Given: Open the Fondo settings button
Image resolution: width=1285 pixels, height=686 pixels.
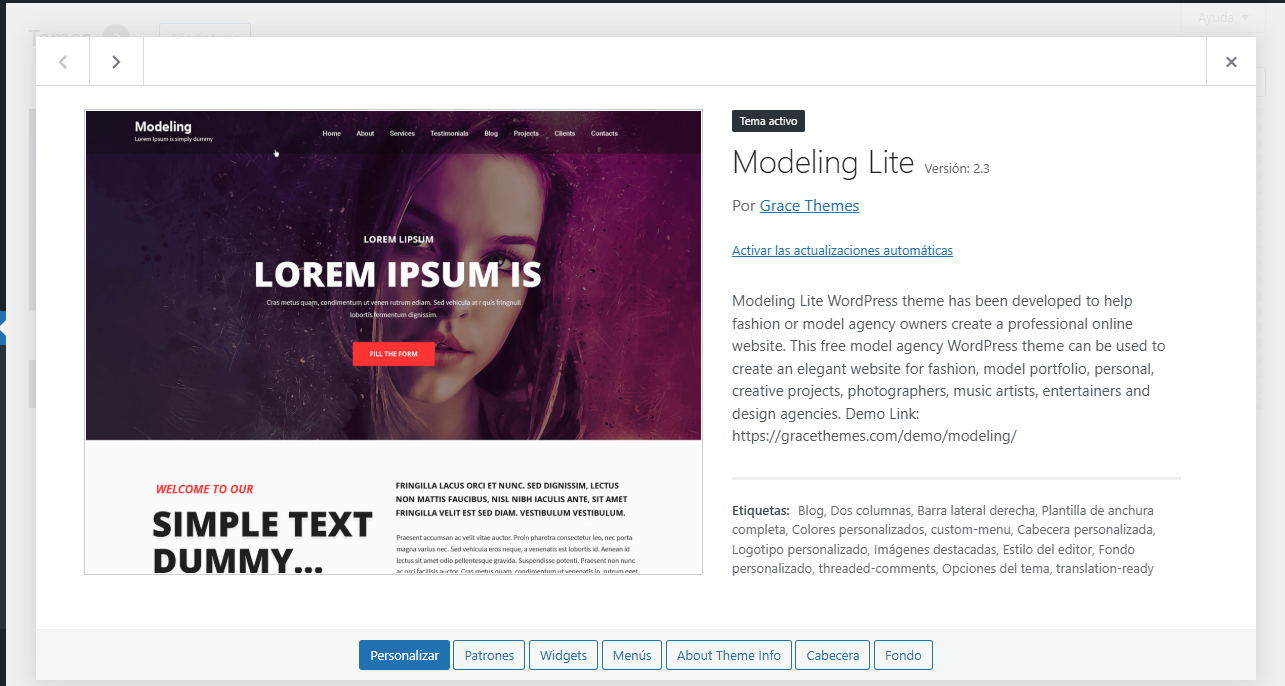Looking at the screenshot, I should [903, 656].
